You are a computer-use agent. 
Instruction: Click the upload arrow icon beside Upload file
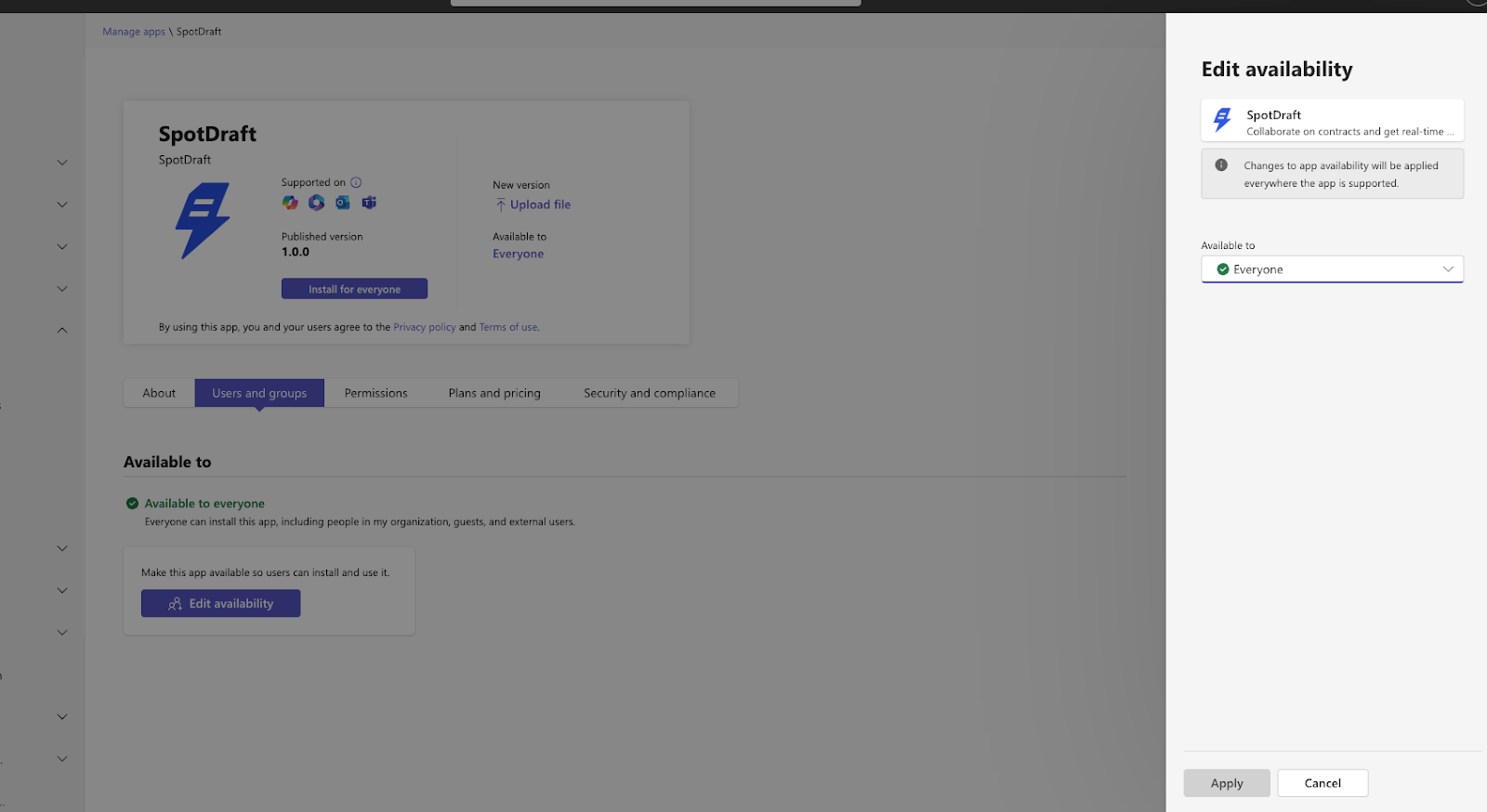pos(500,204)
